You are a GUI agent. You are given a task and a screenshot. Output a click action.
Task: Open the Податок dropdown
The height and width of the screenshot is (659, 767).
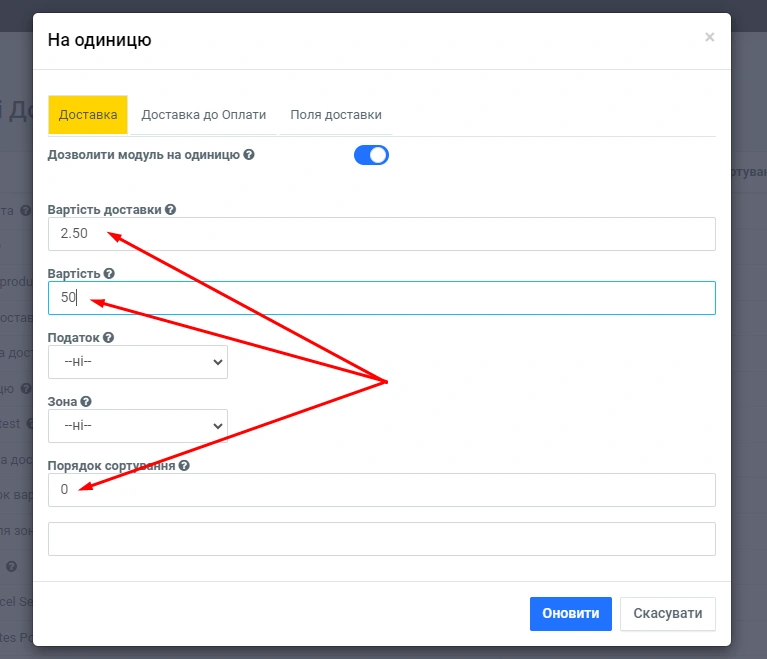click(x=138, y=362)
